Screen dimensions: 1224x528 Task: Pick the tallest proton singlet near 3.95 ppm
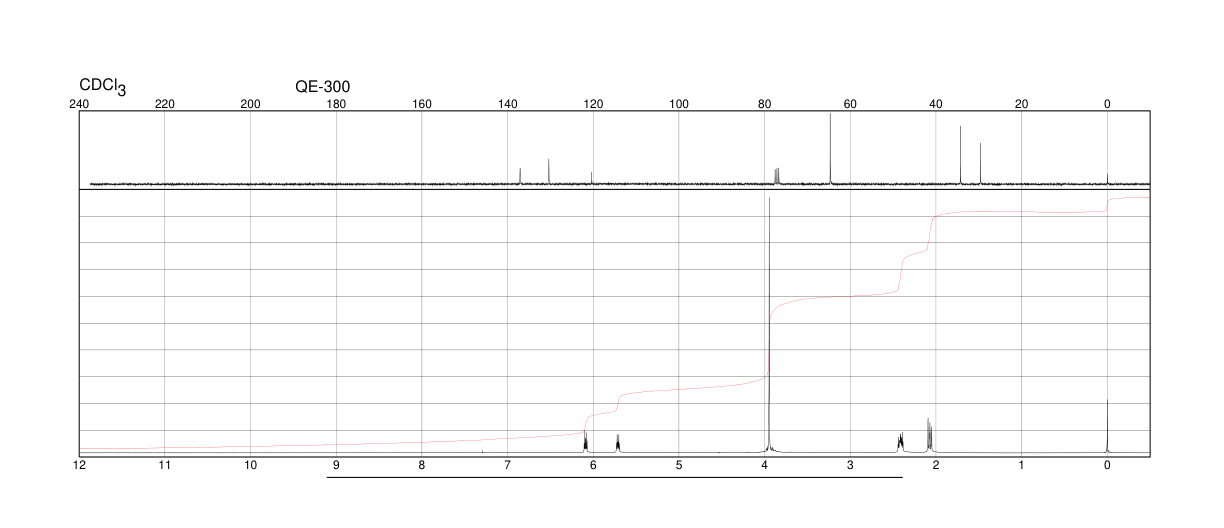pyautogui.click(x=769, y=325)
